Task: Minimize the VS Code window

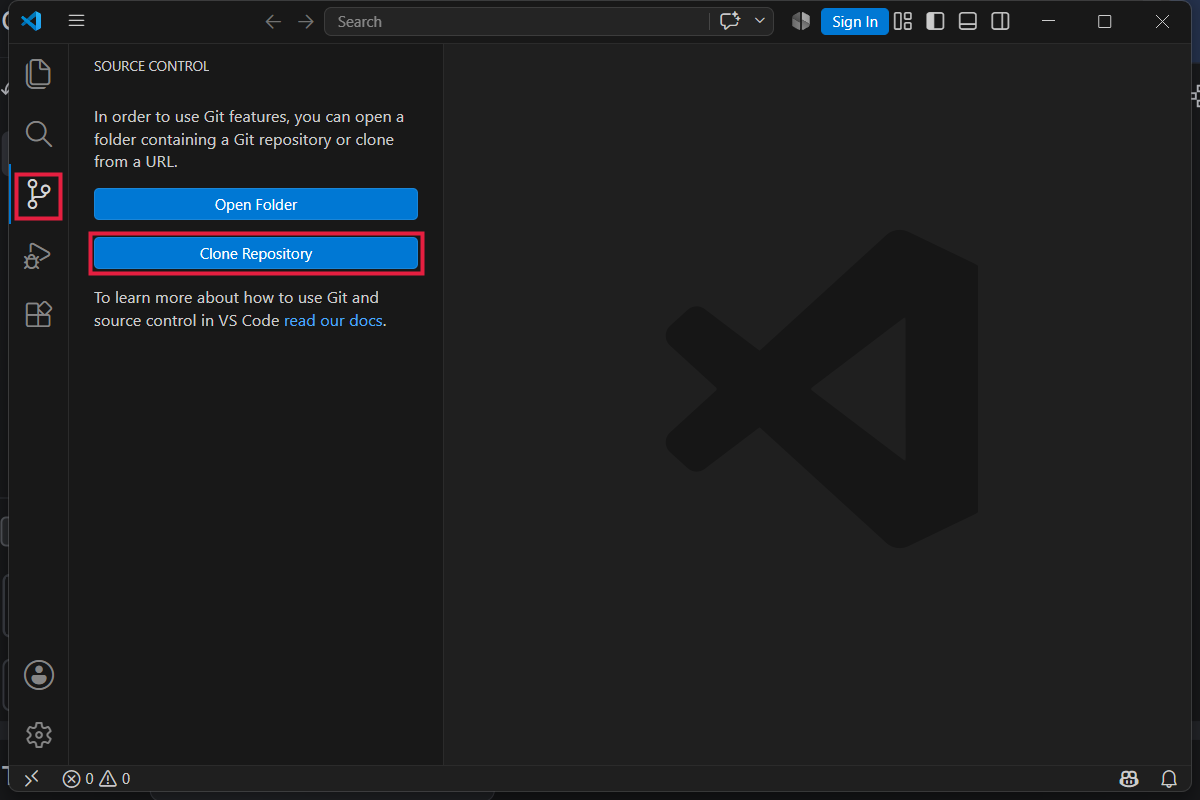Action: pyautogui.click(x=1047, y=21)
